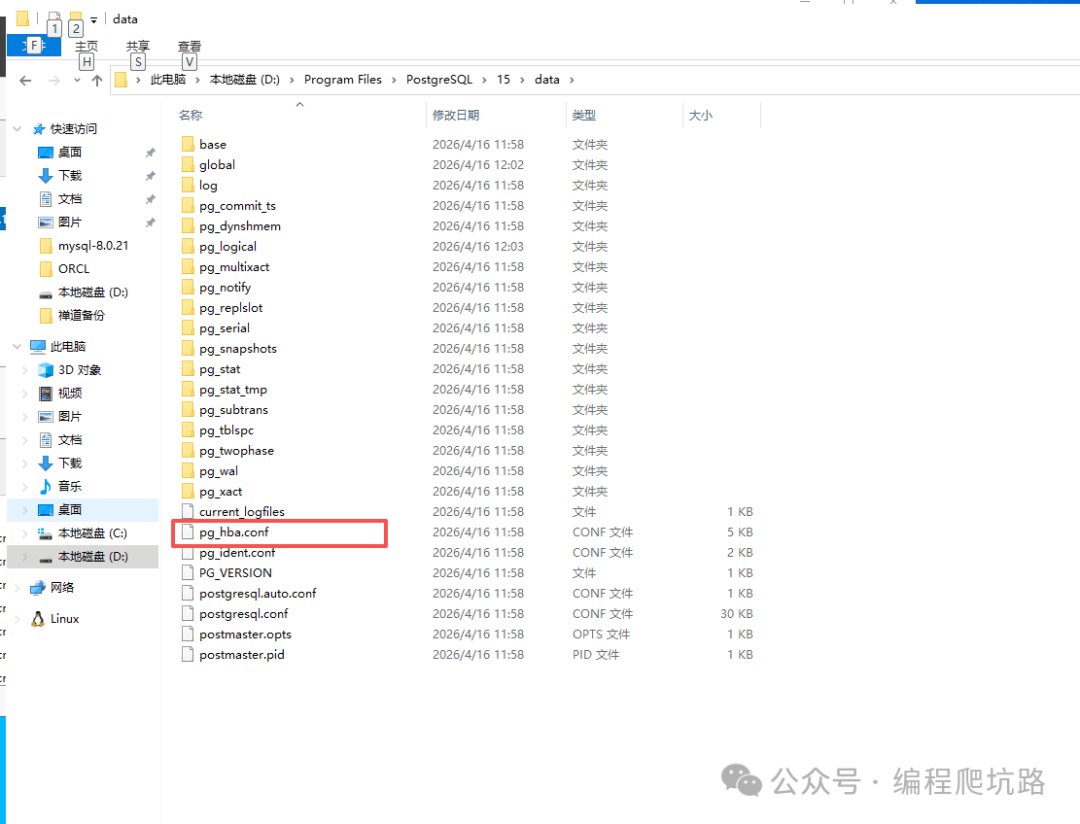Click the Up directory arrow button

pyautogui.click(x=97, y=80)
